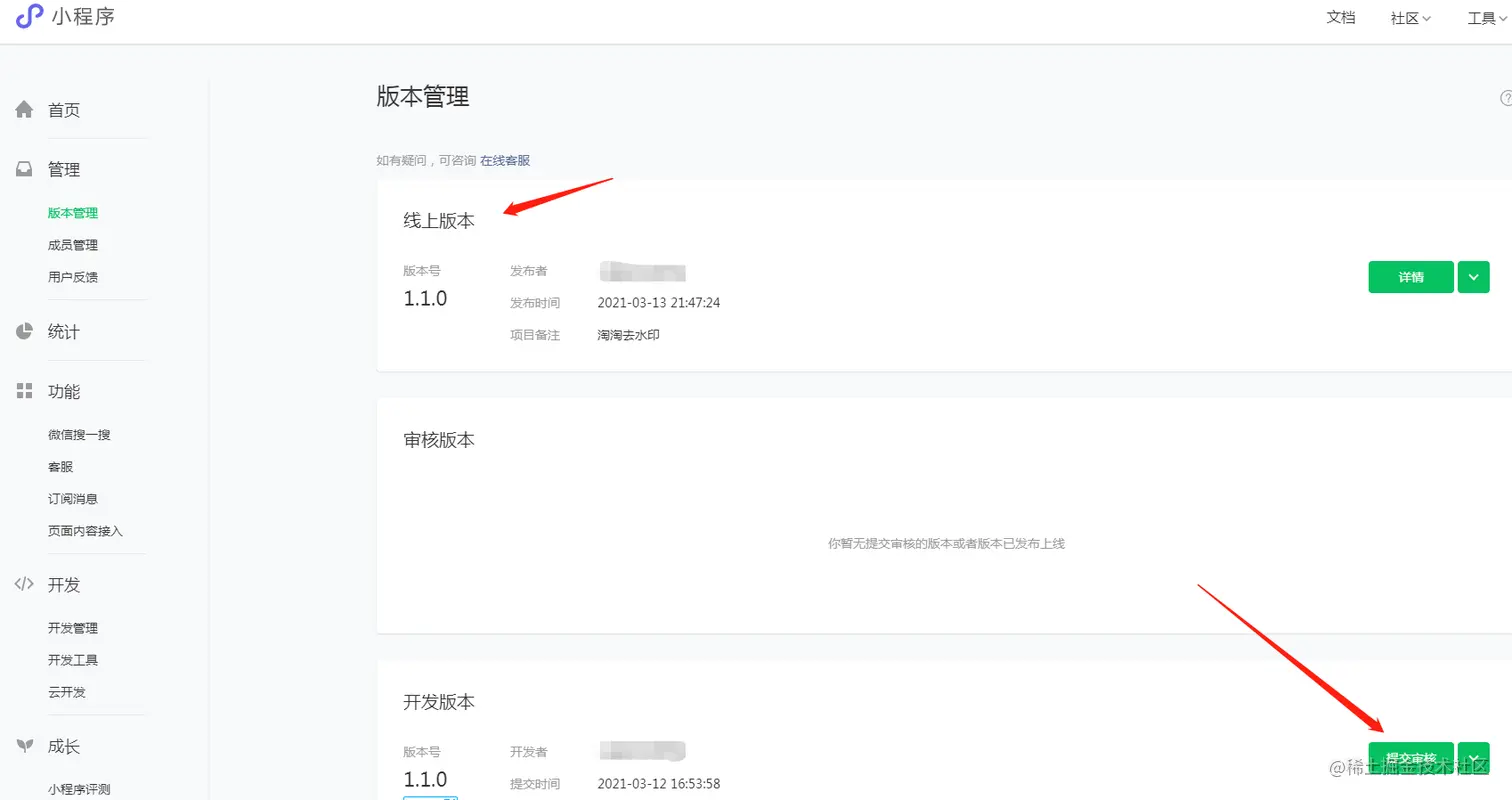Open 微信搜一搜 feature
The height and width of the screenshot is (800, 1512).
click(79, 435)
